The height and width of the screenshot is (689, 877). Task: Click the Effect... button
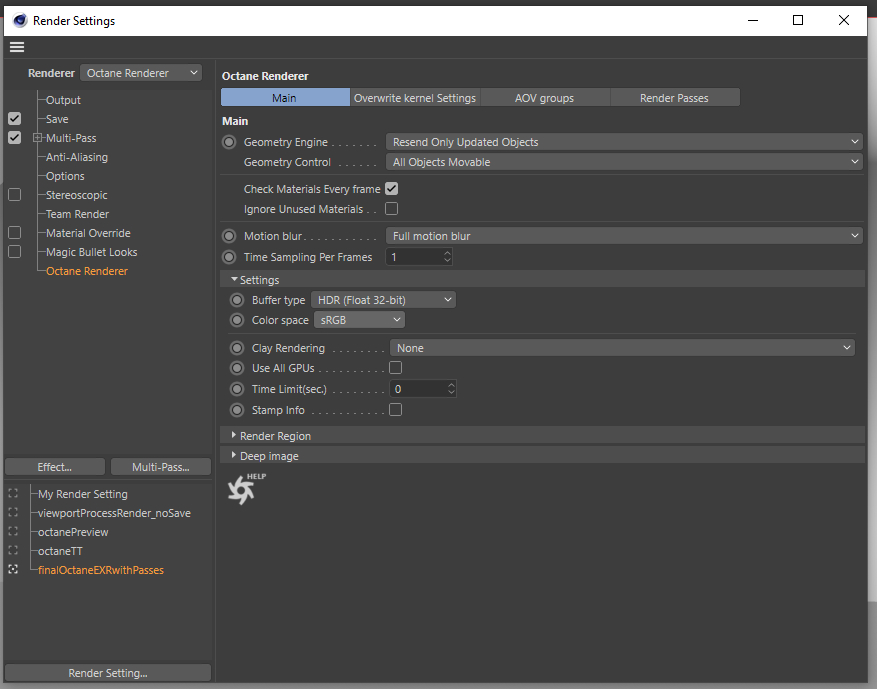(x=55, y=467)
